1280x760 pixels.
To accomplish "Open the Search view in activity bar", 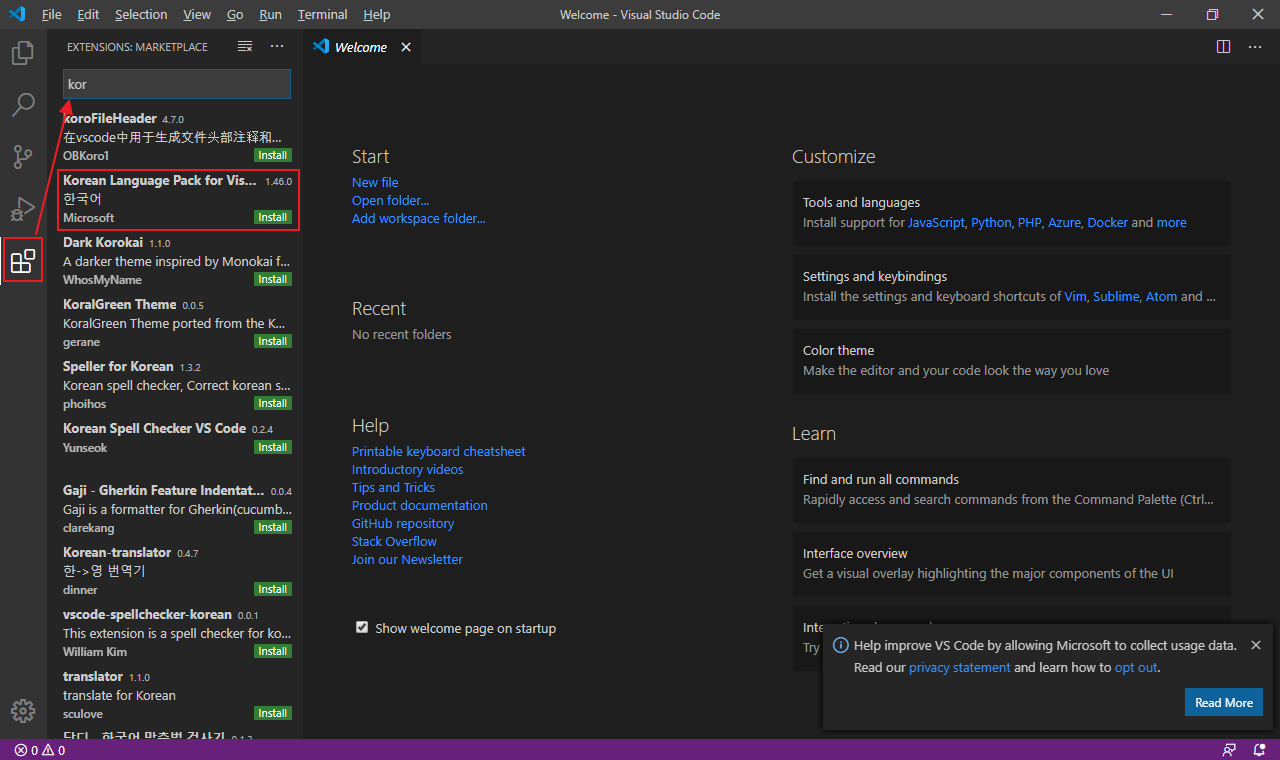I will 23,104.
